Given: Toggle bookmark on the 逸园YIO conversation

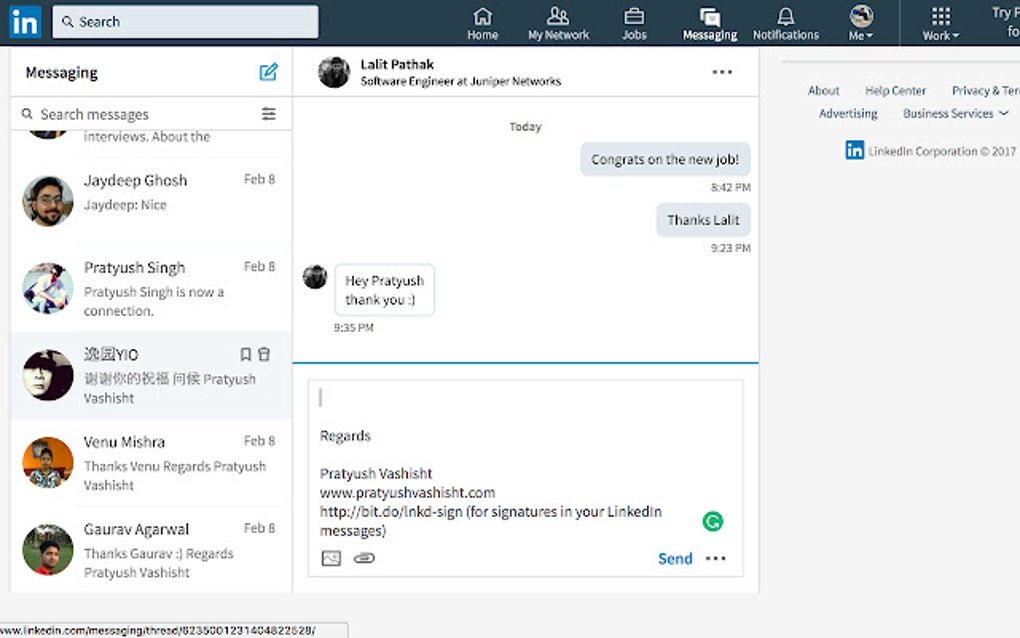Looking at the screenshot, I should pyautogui.click(x=245, y=354).
